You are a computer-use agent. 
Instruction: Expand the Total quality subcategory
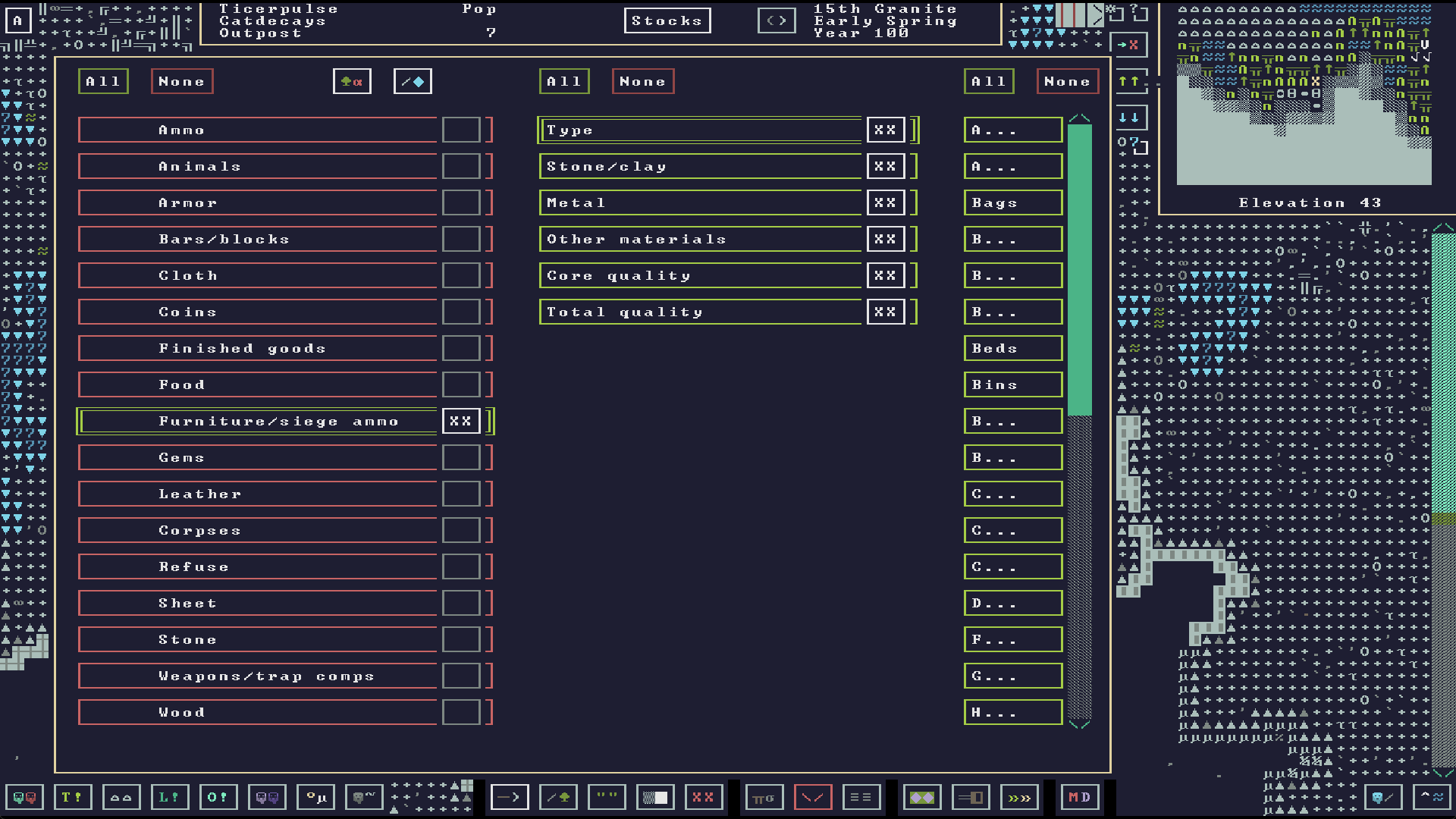700,312
